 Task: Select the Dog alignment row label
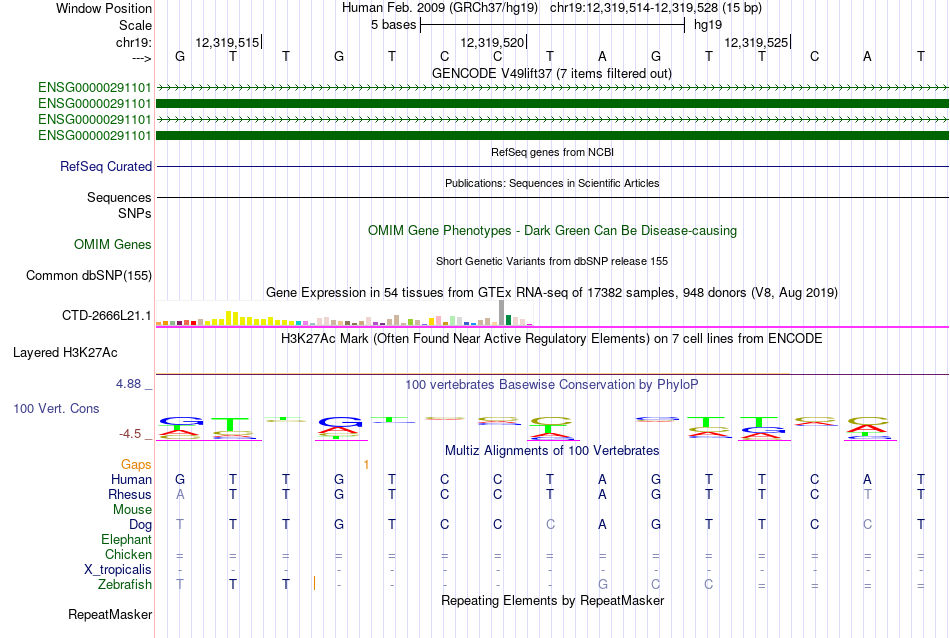[x=140, y=525]
